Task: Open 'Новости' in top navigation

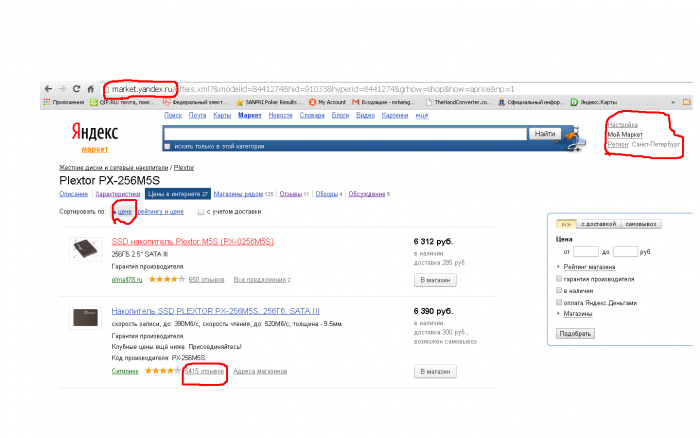Action: (280, 115)
